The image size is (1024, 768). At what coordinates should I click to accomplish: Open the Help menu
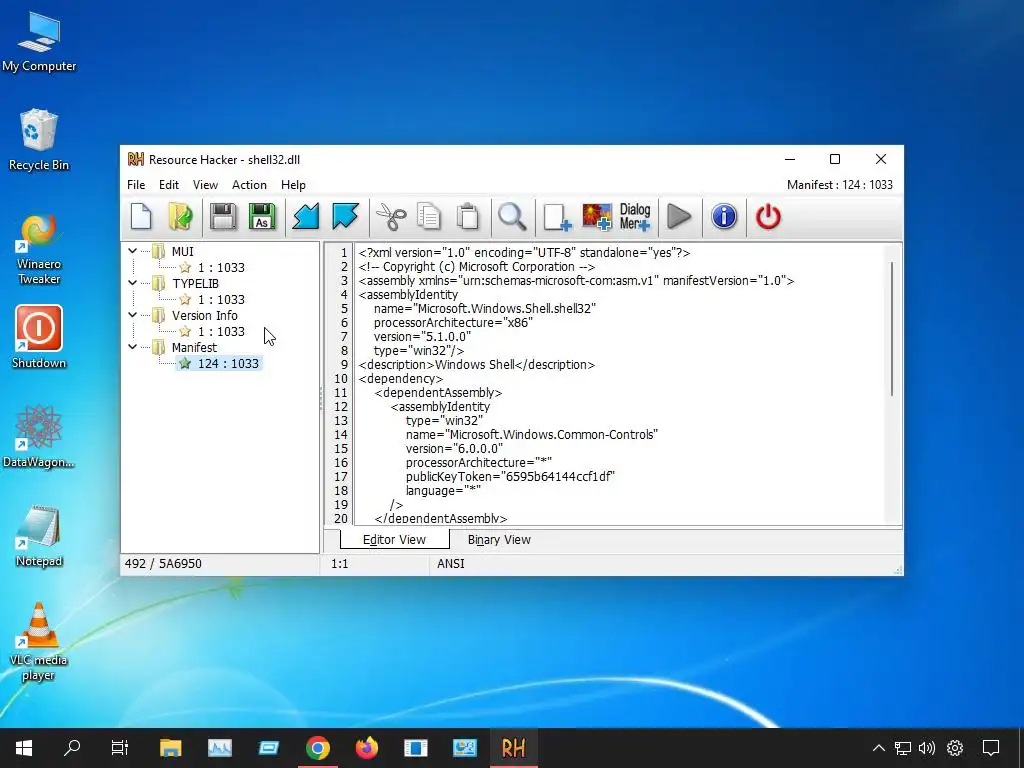pos(293,185)
